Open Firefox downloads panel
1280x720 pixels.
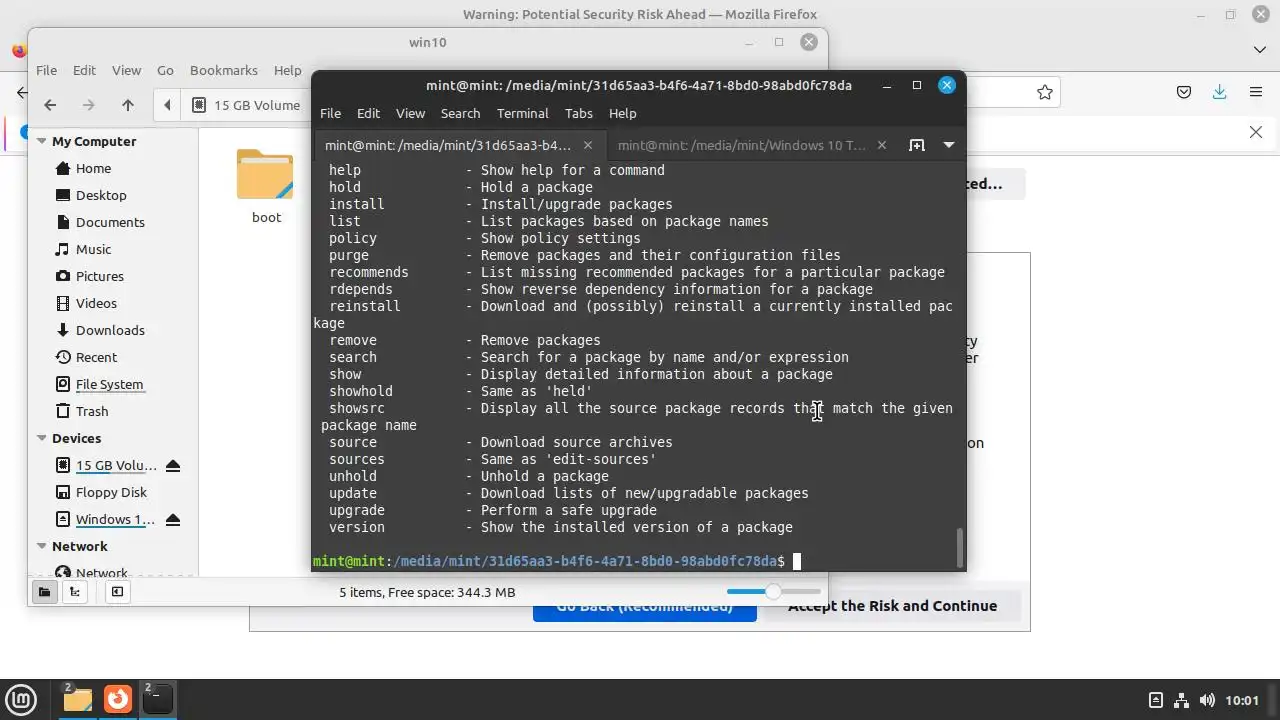(1219, 92)
